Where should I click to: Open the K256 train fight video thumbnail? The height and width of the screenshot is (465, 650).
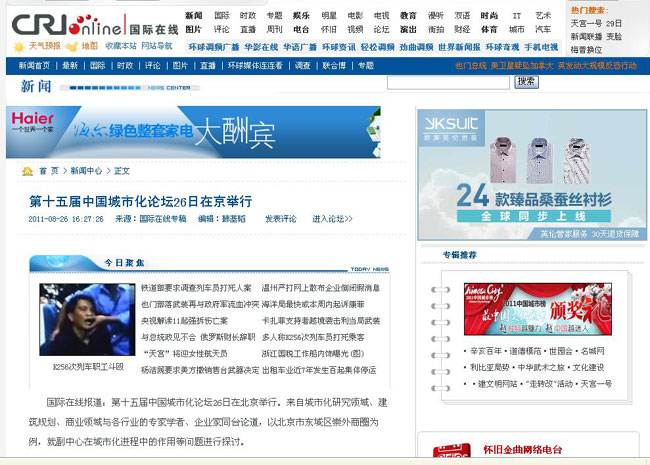coord(87,320)
